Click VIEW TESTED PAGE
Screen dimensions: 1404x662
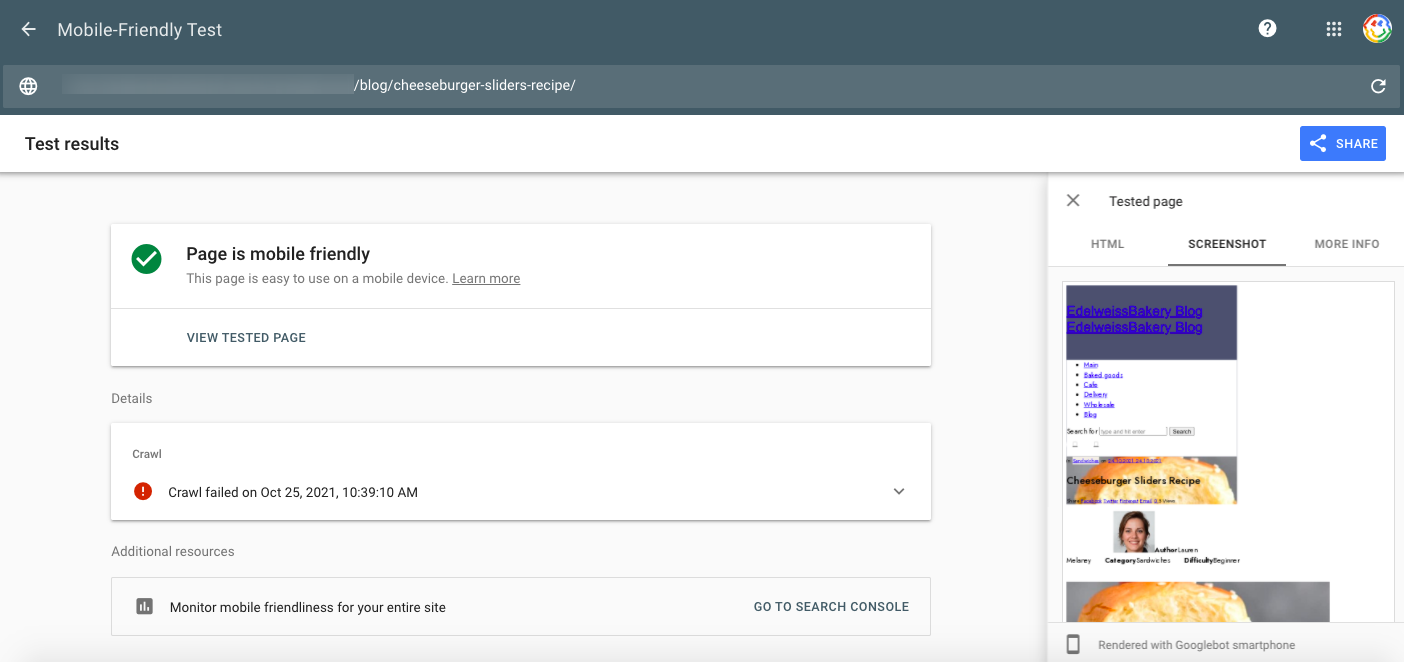(x=246, y=338)
